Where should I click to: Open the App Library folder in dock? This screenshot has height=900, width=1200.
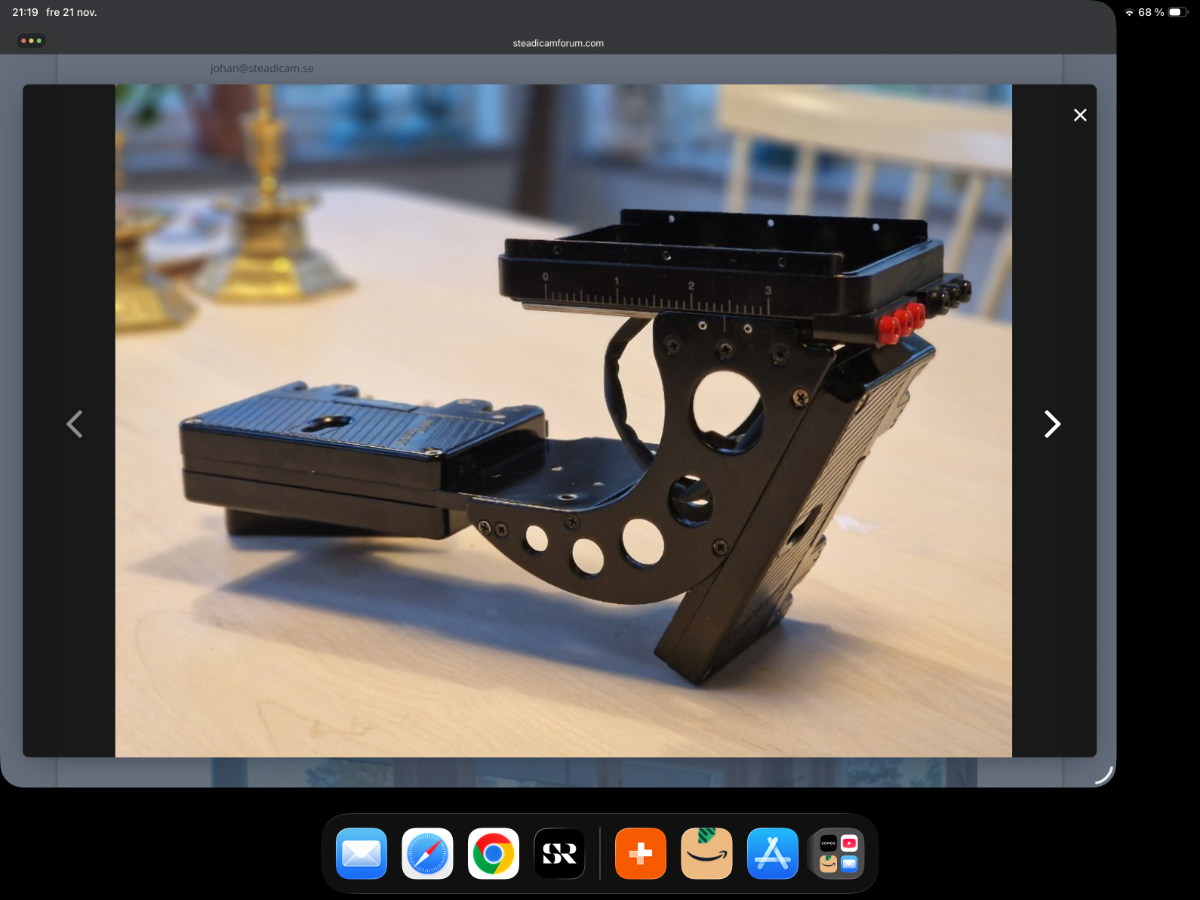[x=838, y=854]
